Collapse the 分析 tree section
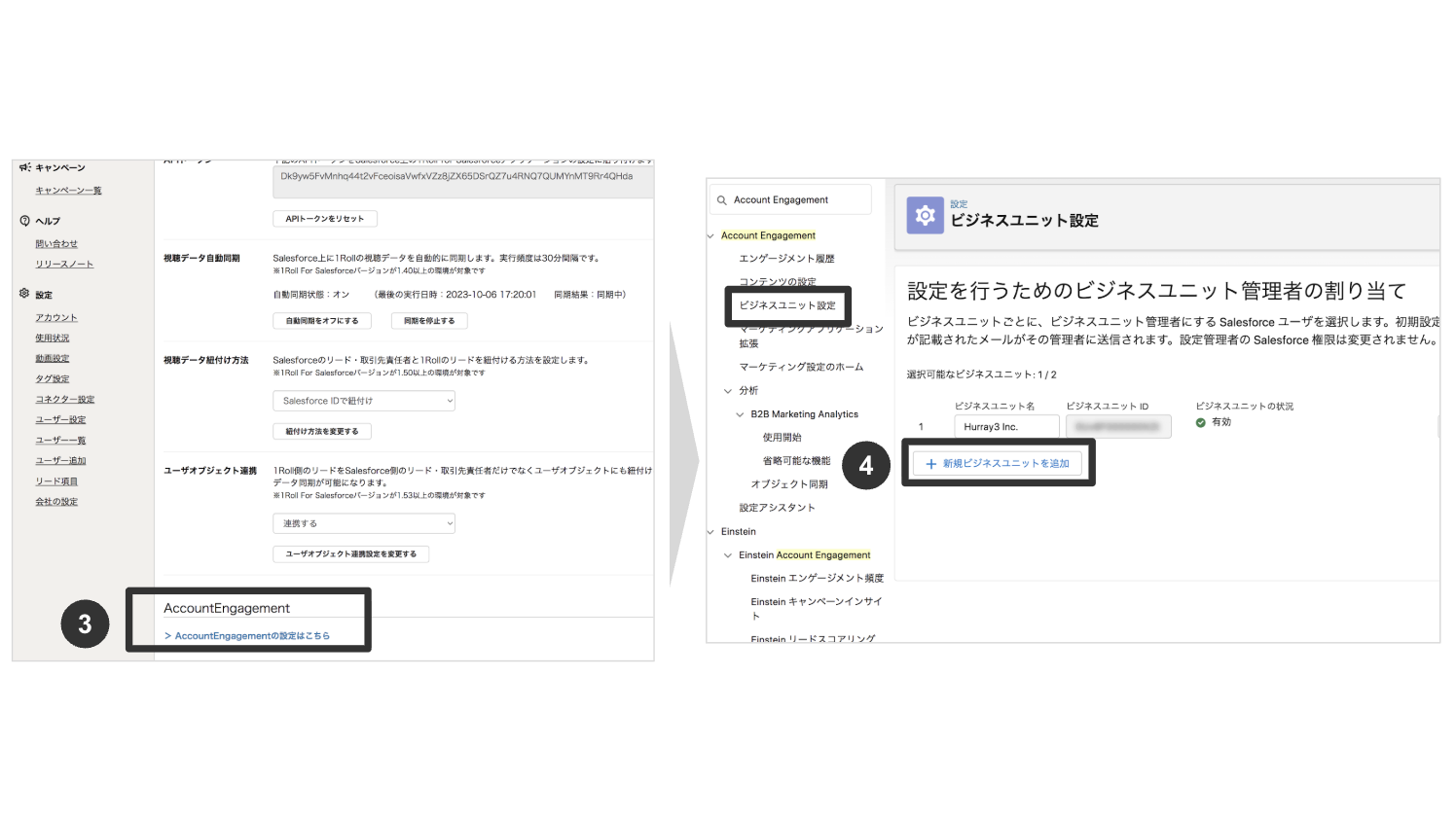Viewport: 1456px width, 819px height. pos(728,390)
